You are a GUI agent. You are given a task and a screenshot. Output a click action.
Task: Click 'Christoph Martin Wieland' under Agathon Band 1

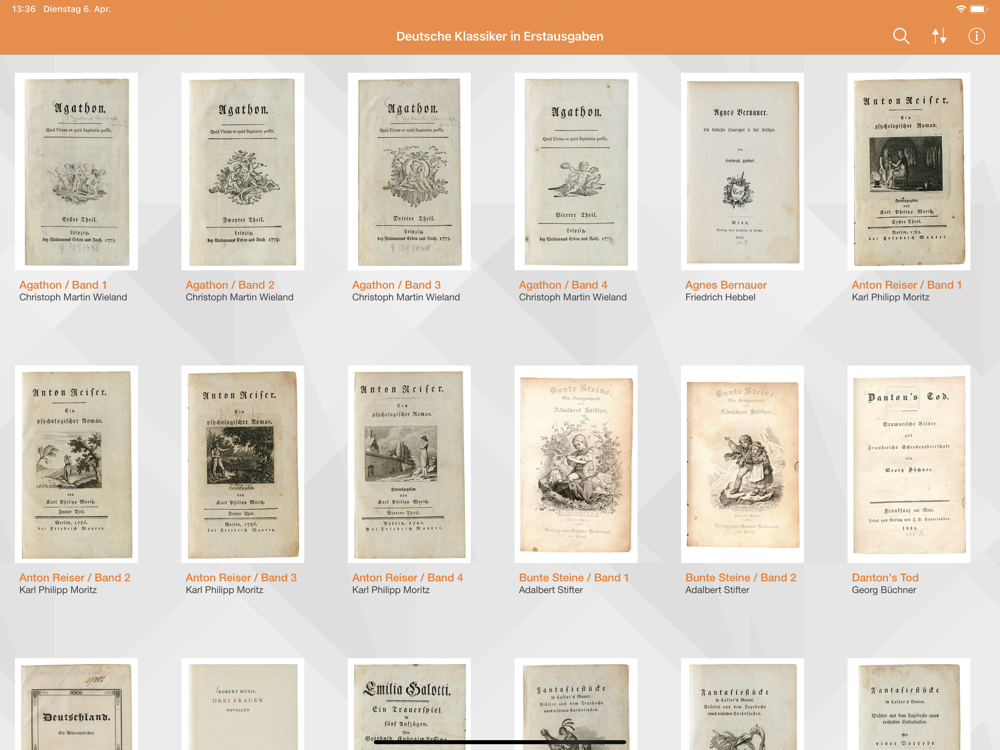pos(73,297)
